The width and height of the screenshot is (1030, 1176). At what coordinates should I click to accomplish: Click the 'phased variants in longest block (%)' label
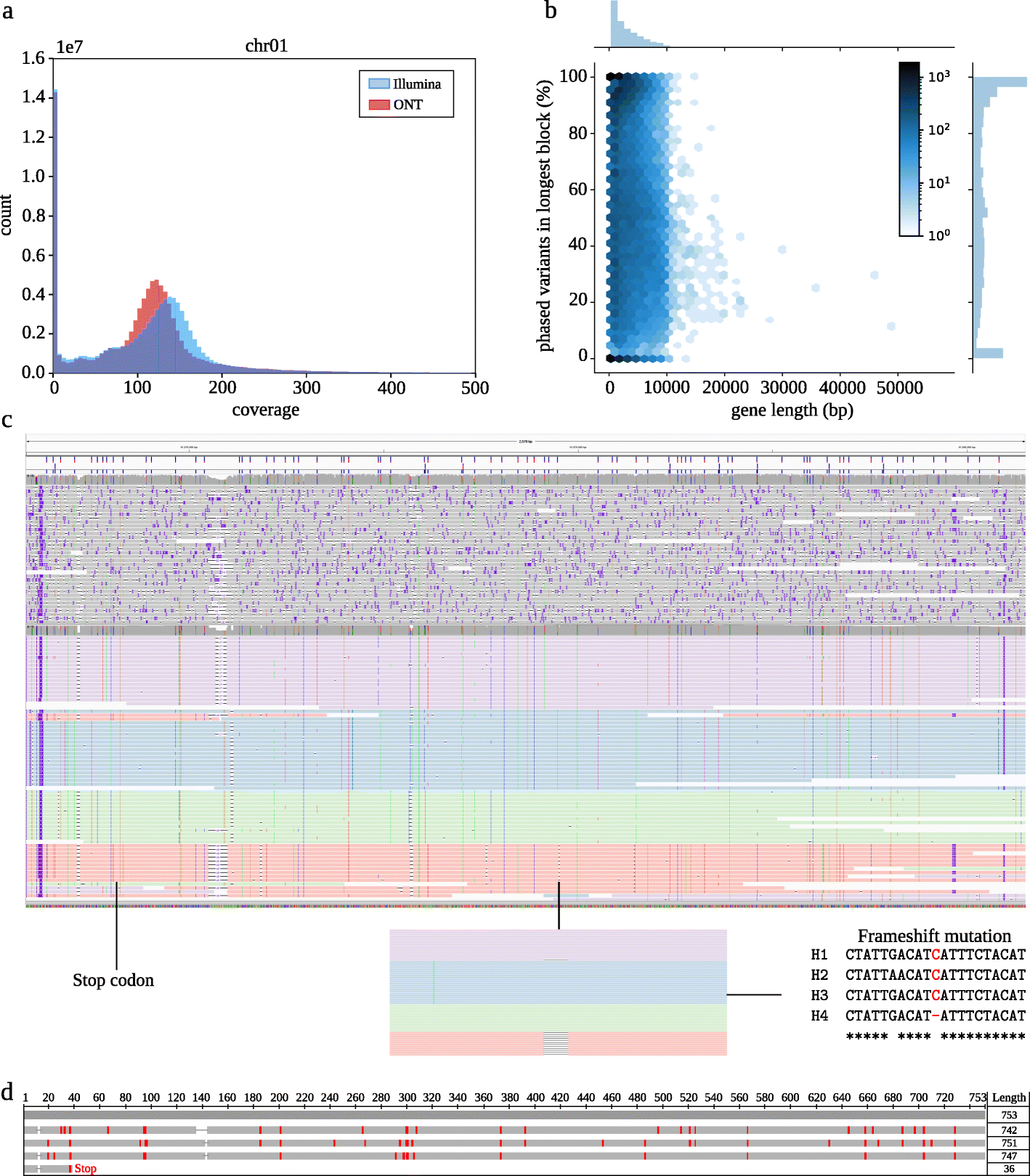(x=545, y=216)
